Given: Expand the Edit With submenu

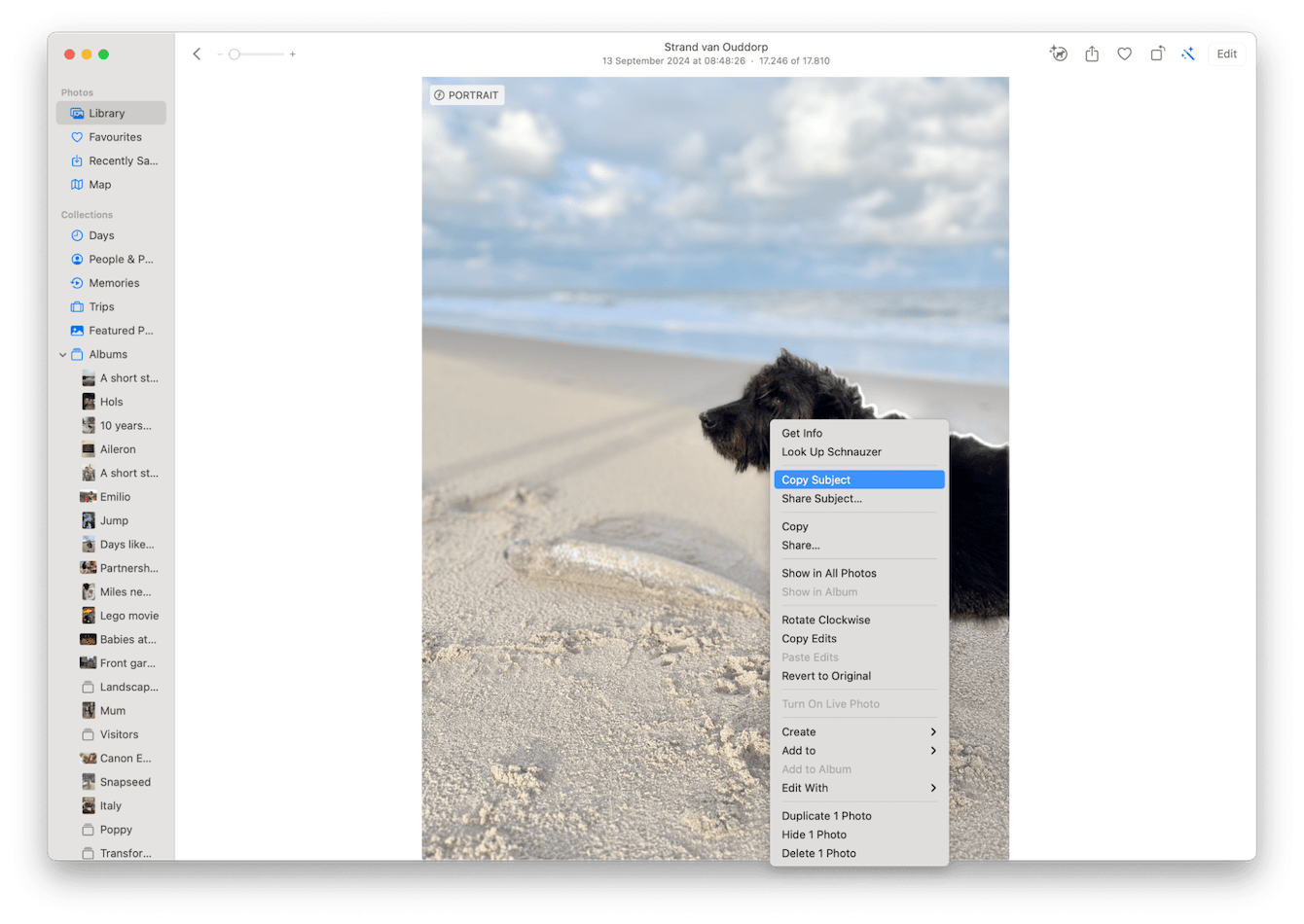Looking at the screenshot, I should tap(805, 788).
